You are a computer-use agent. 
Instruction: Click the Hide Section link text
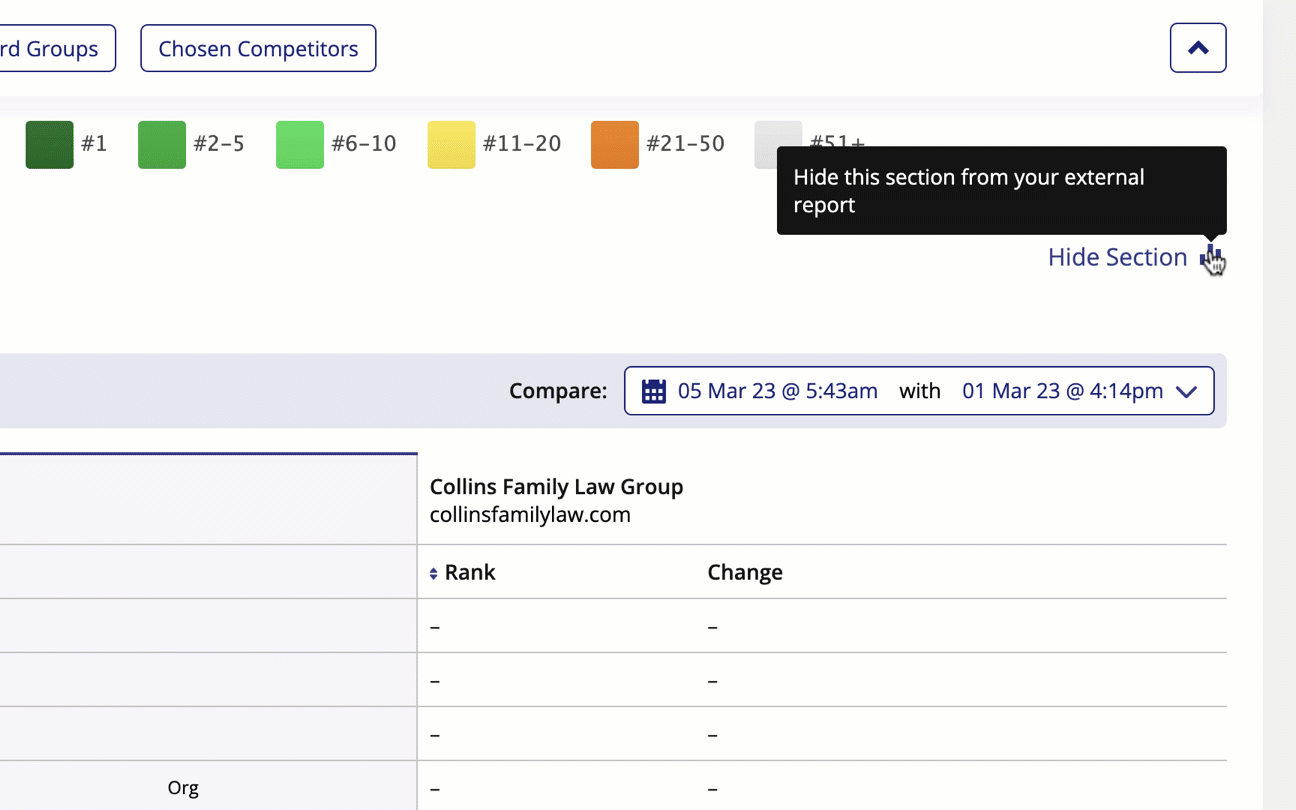tap(1117, 257)
